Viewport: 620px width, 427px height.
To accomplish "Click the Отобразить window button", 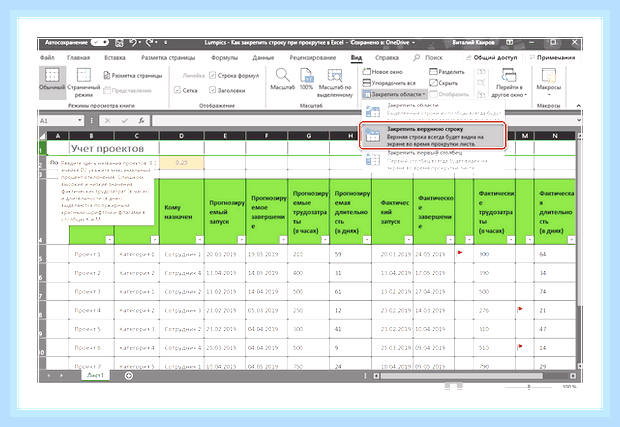I will point(449,94).
